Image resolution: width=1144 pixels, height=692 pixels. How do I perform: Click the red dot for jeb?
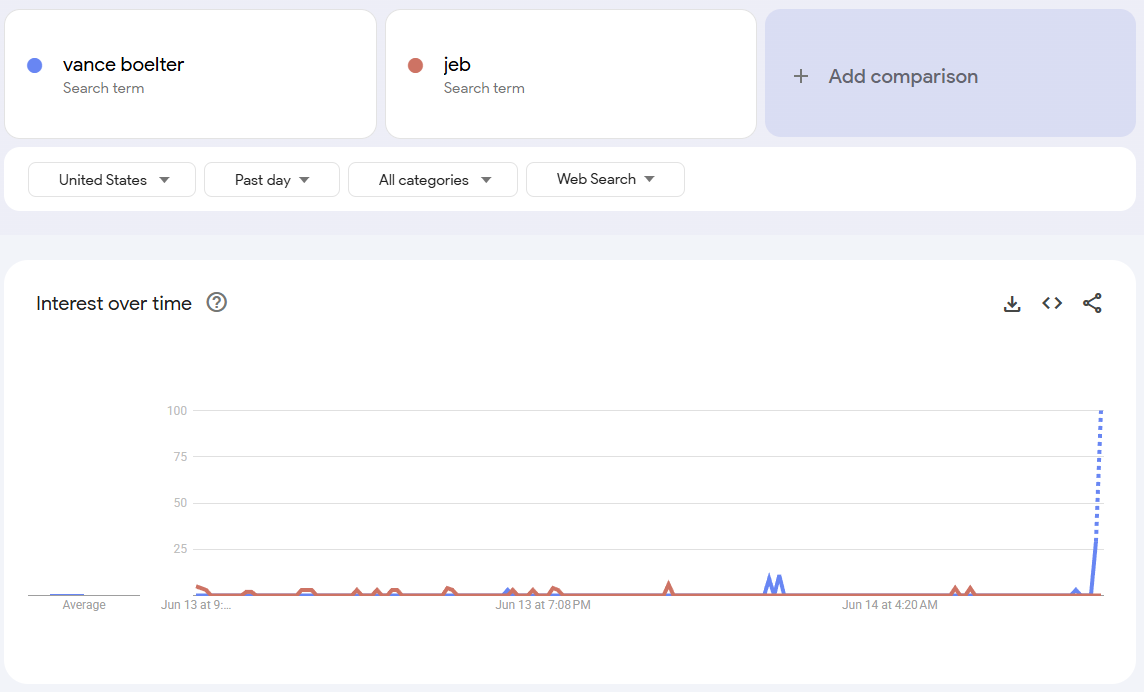click(x=415, y=66)
